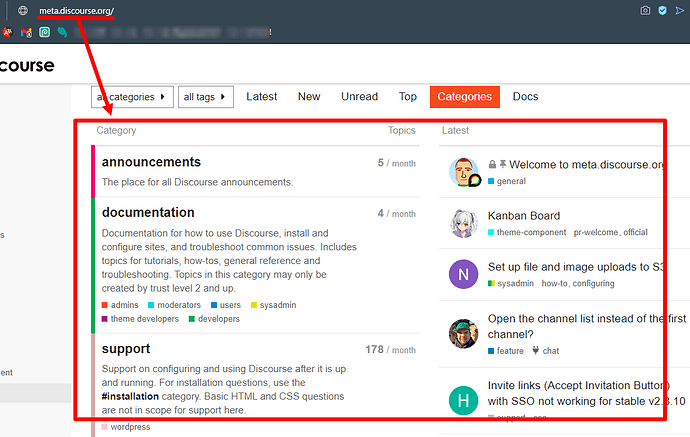Open the support category
Viewport: 690px width, 437px height.
coord(126,349)
